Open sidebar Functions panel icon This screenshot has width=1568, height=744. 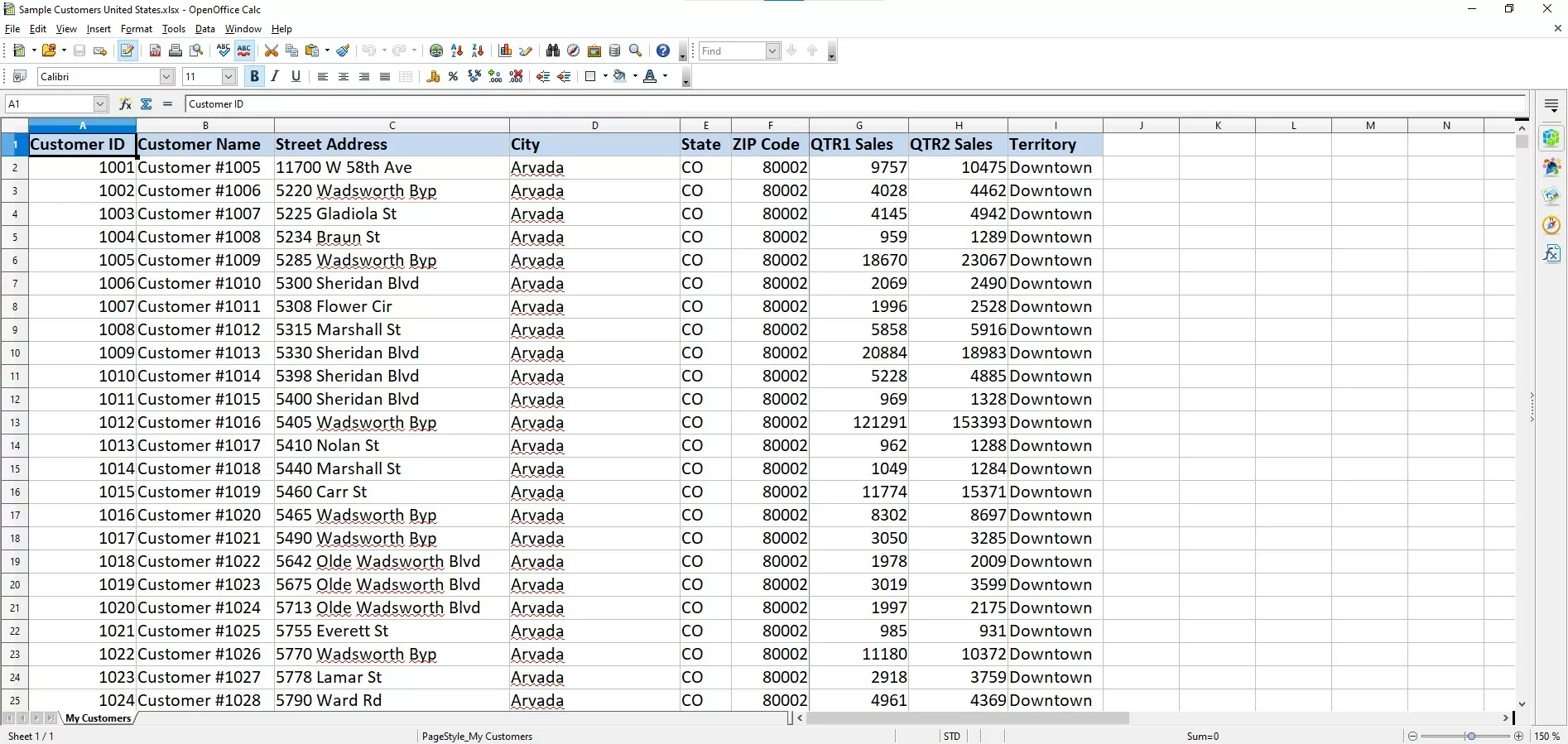(x=1551, y=253)
